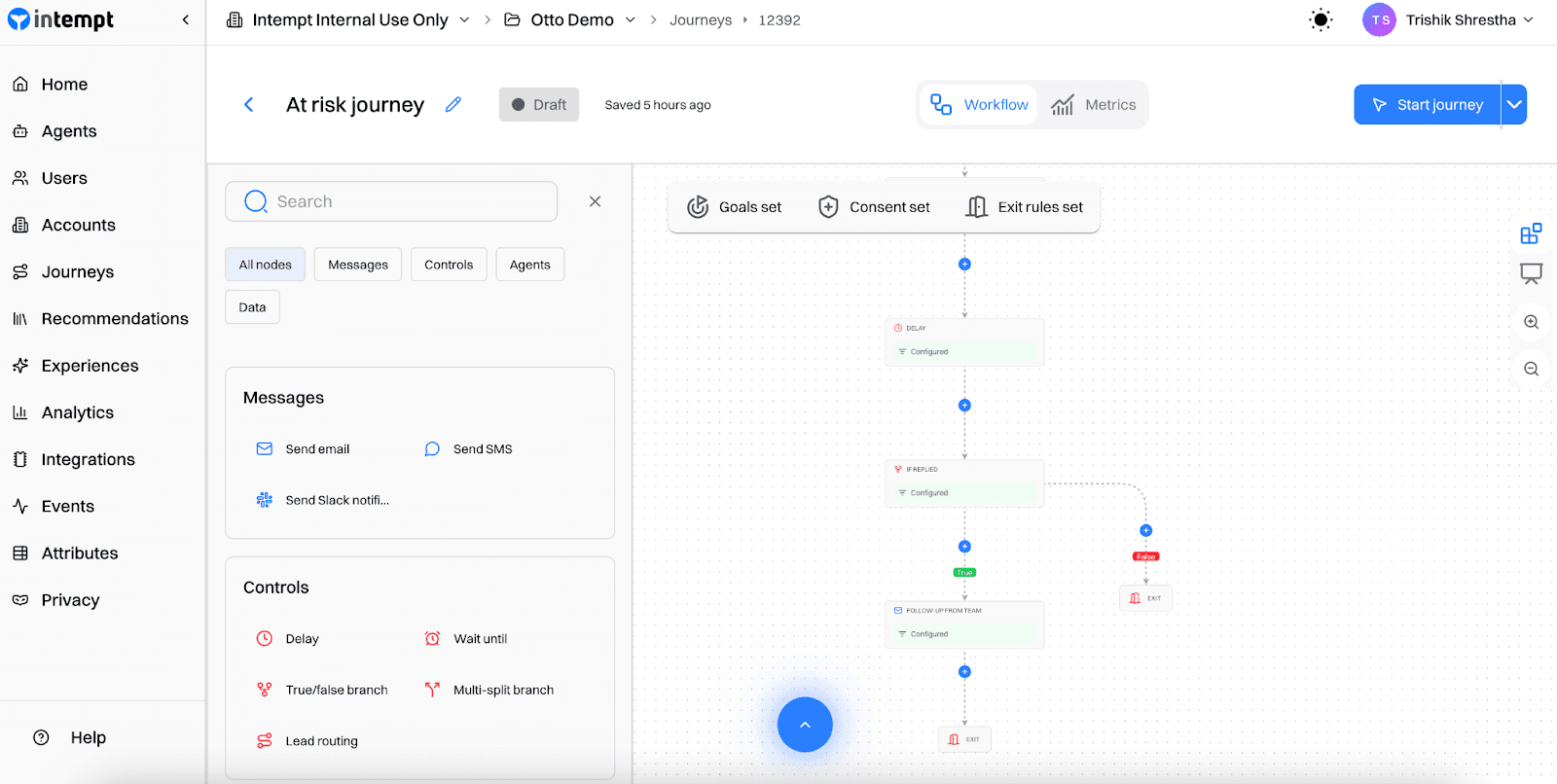Go to the Journeys breadcrumb
The width and height of the screenshot is (1557, 784).
(701, 19)
